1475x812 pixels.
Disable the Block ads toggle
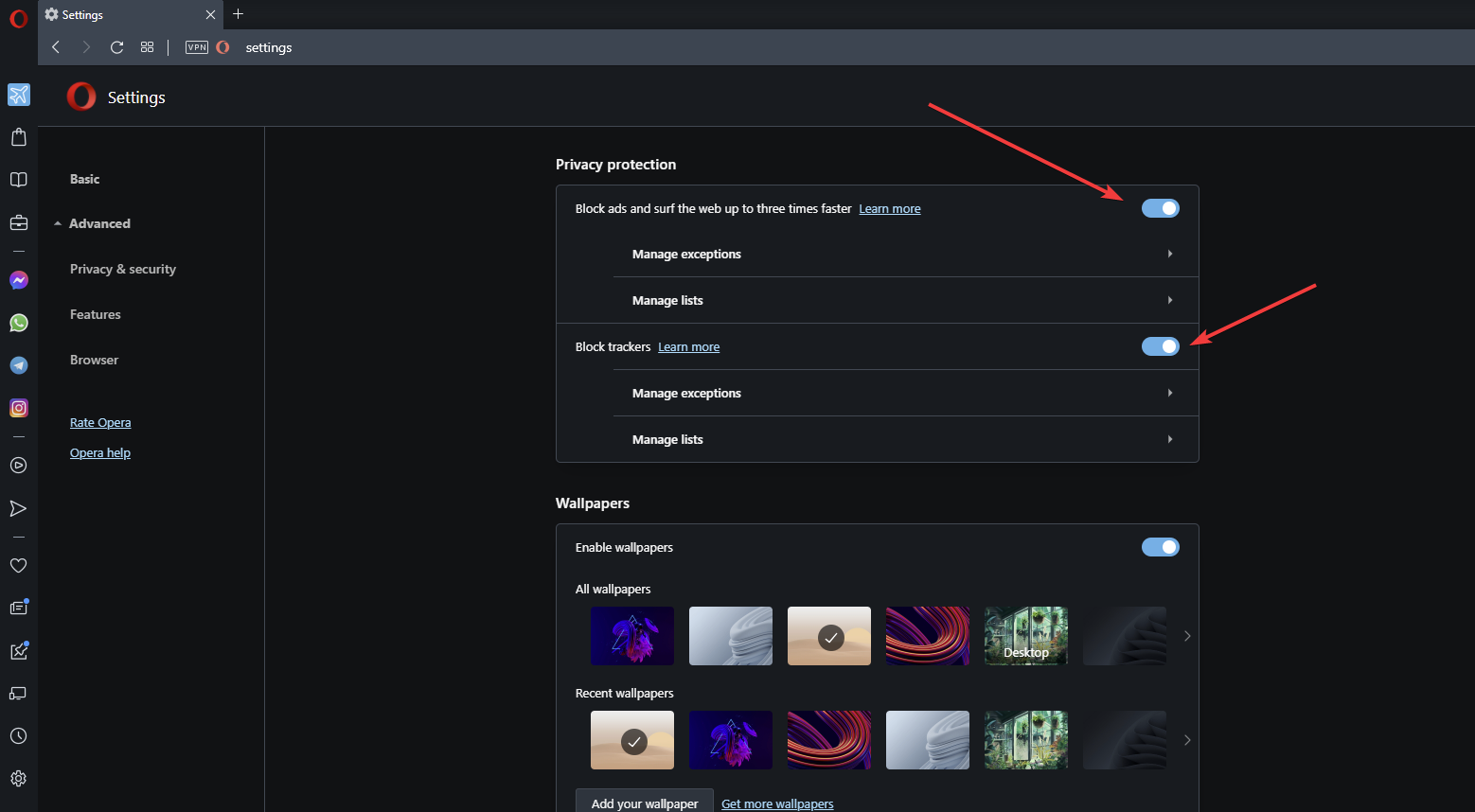click(x=1161, y=208)
